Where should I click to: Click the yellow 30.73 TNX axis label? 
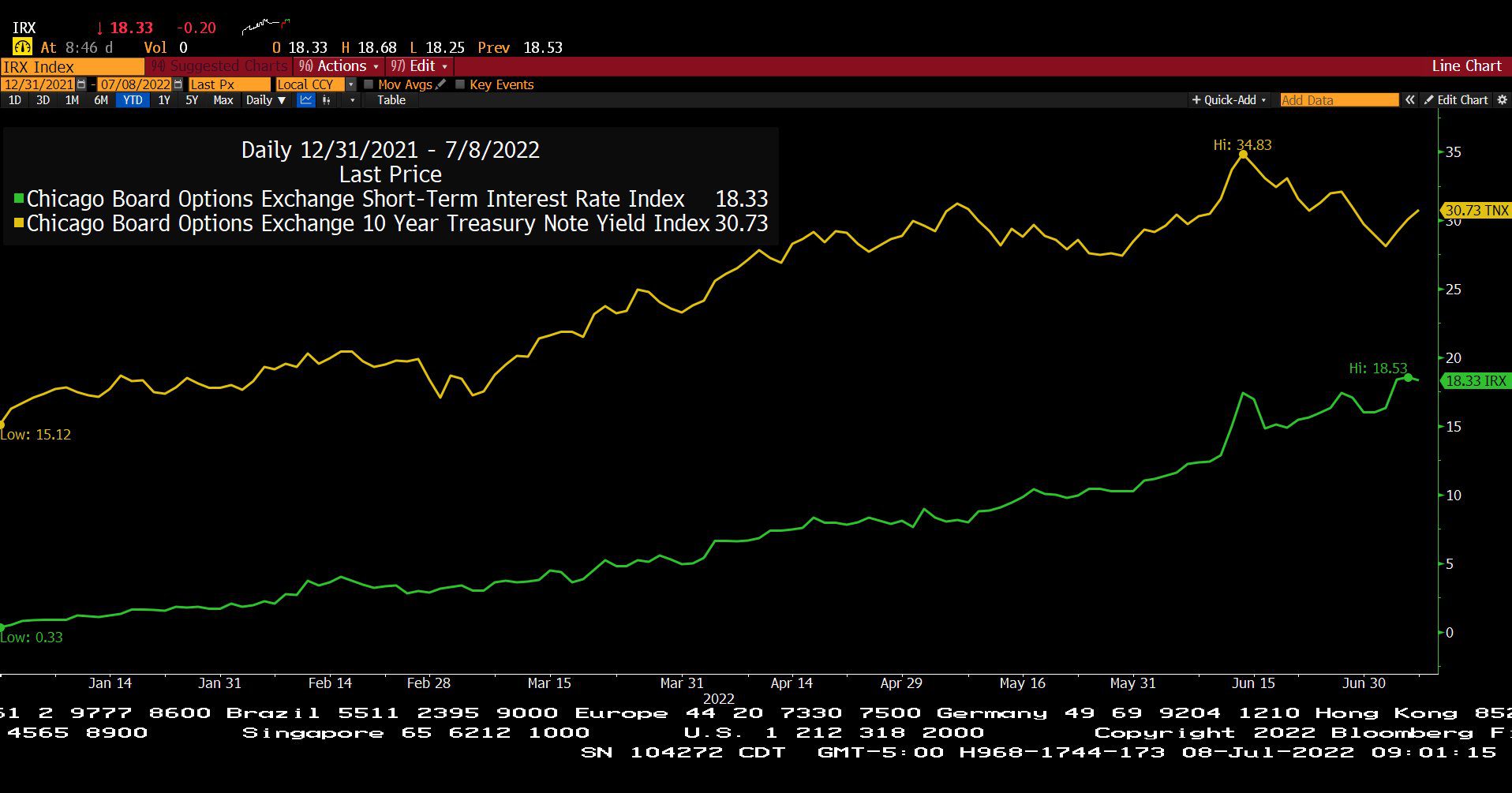[x=1476, y=211]
